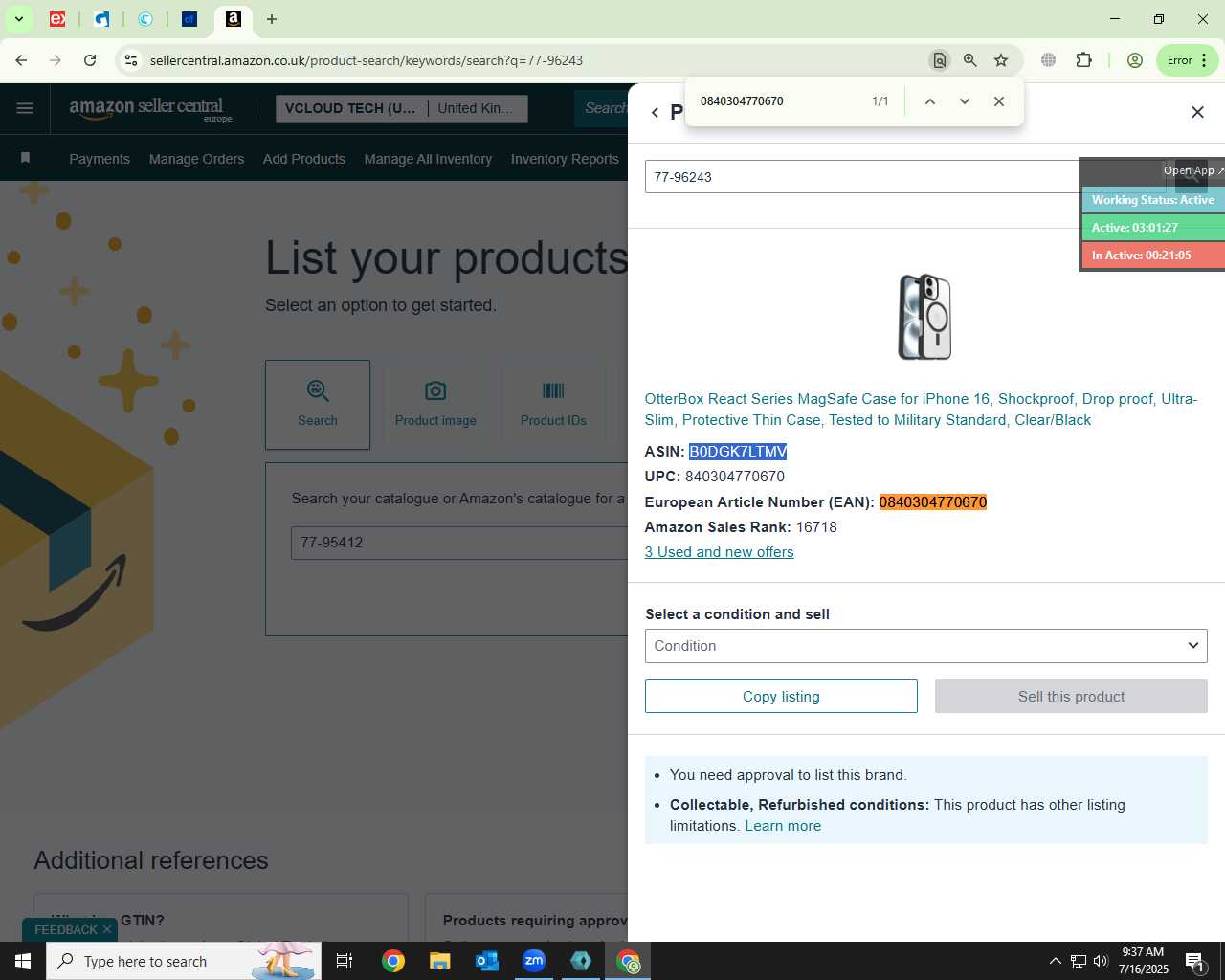
Task: Go back with the browser back arrow
Action: tap(21, 60)
